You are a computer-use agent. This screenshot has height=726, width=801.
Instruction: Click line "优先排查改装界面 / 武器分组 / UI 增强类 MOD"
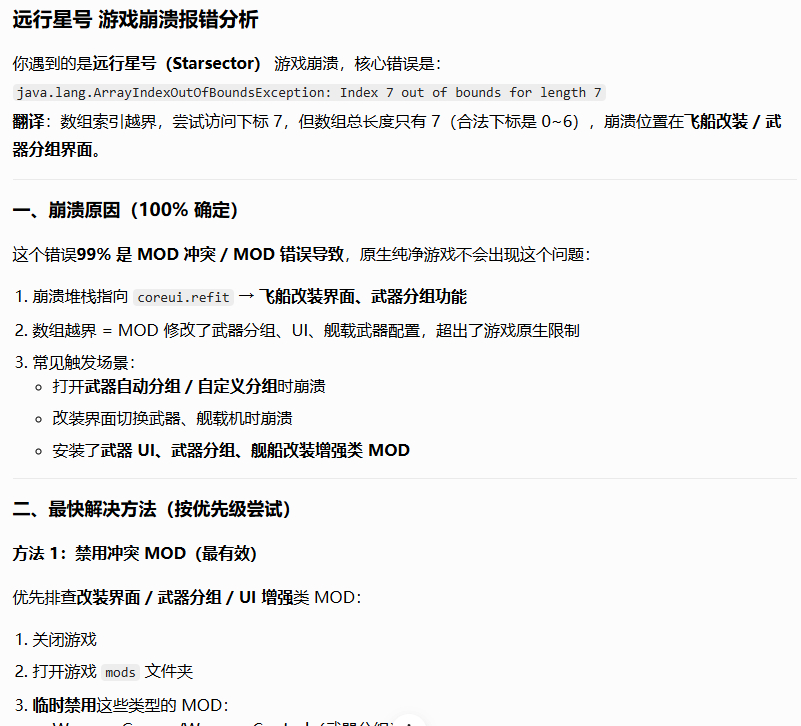(x=187, y=597)
